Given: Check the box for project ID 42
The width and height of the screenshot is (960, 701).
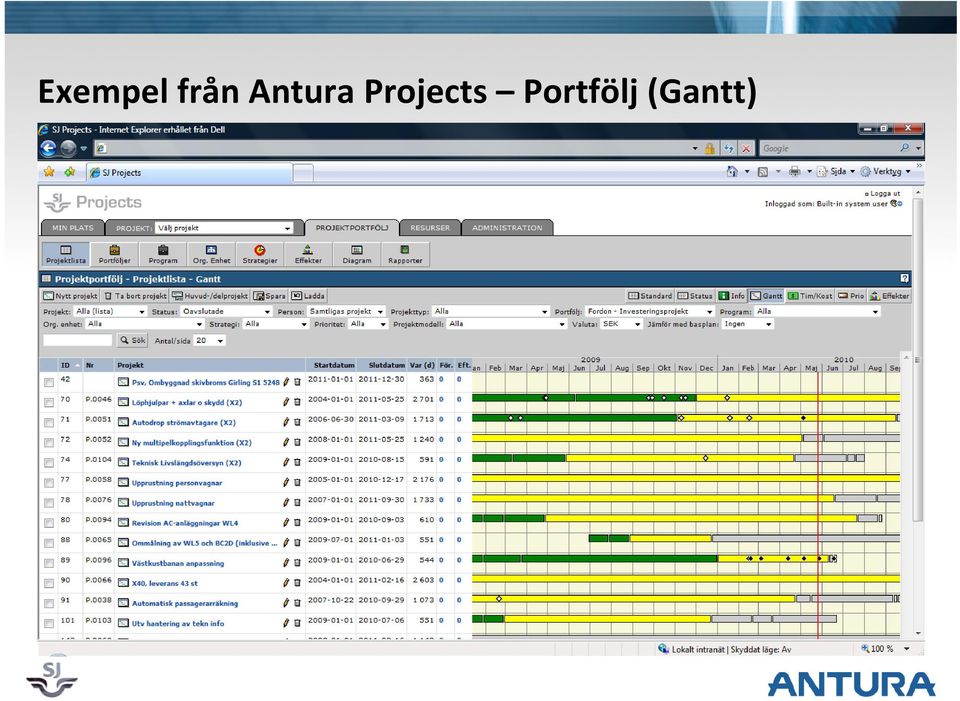Looking at the screenshot, I should pos(49,383).
